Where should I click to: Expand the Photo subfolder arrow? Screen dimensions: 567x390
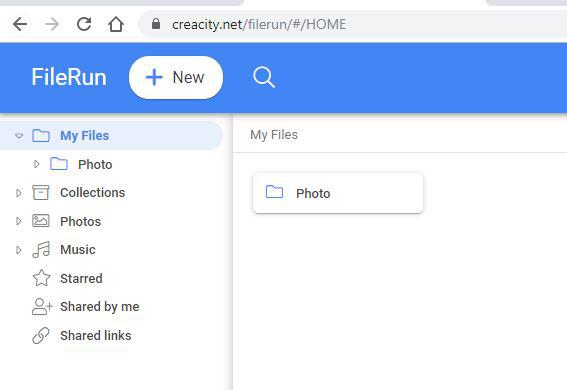pyautogui.click(x=37, y=164)
